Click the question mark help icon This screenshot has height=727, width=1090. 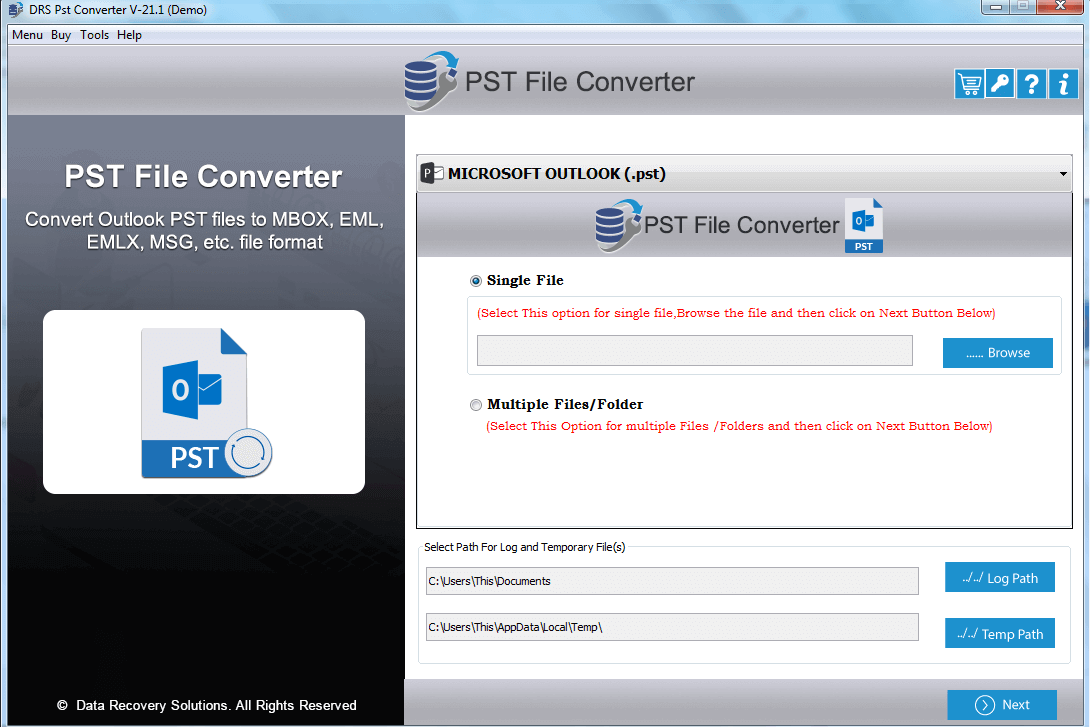[x=1031, y=83]
